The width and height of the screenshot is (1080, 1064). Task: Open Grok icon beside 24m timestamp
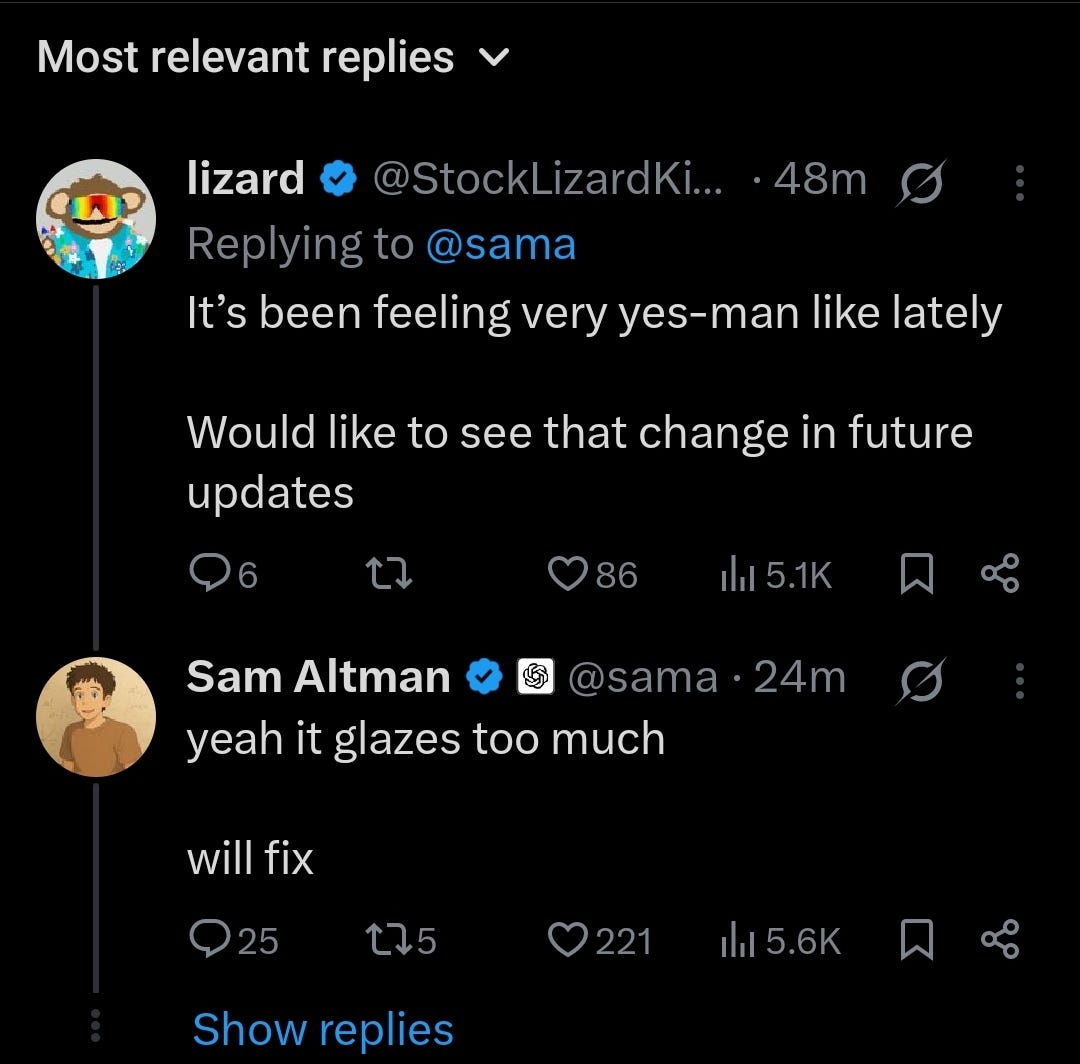922,680
